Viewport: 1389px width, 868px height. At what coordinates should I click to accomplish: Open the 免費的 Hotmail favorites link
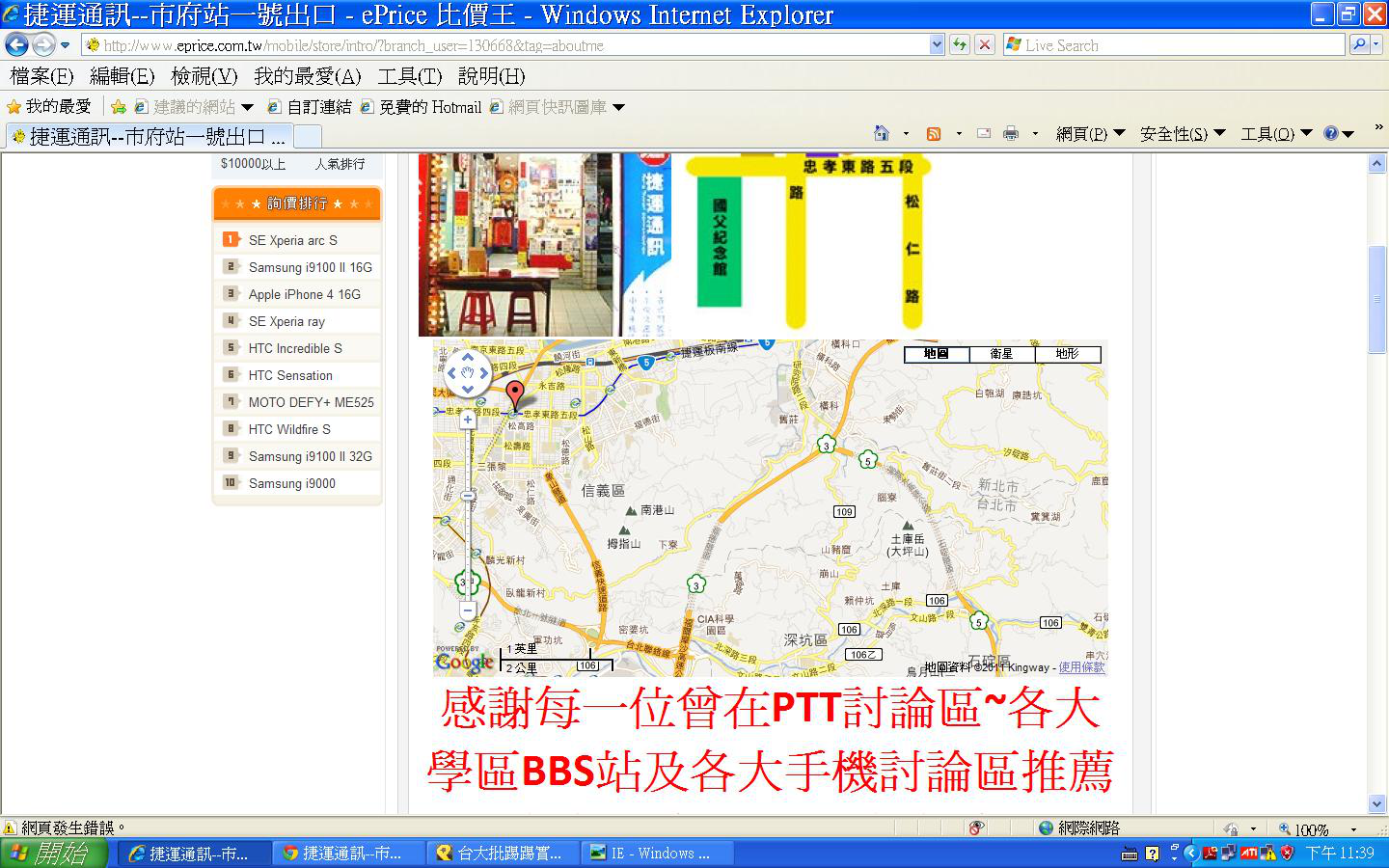(x=421, y=106)
